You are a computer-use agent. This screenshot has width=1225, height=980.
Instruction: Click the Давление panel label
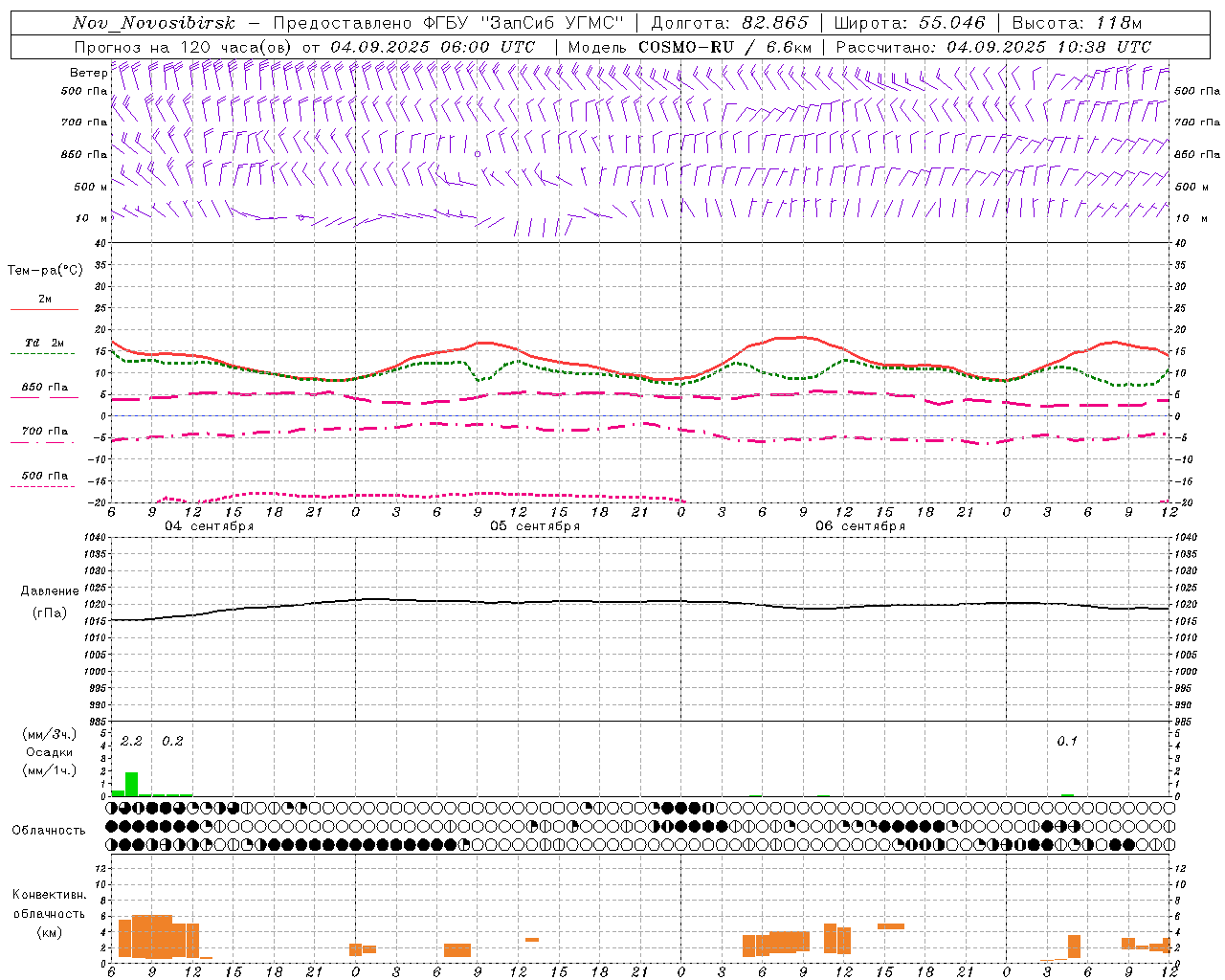[x=50, y=591]
